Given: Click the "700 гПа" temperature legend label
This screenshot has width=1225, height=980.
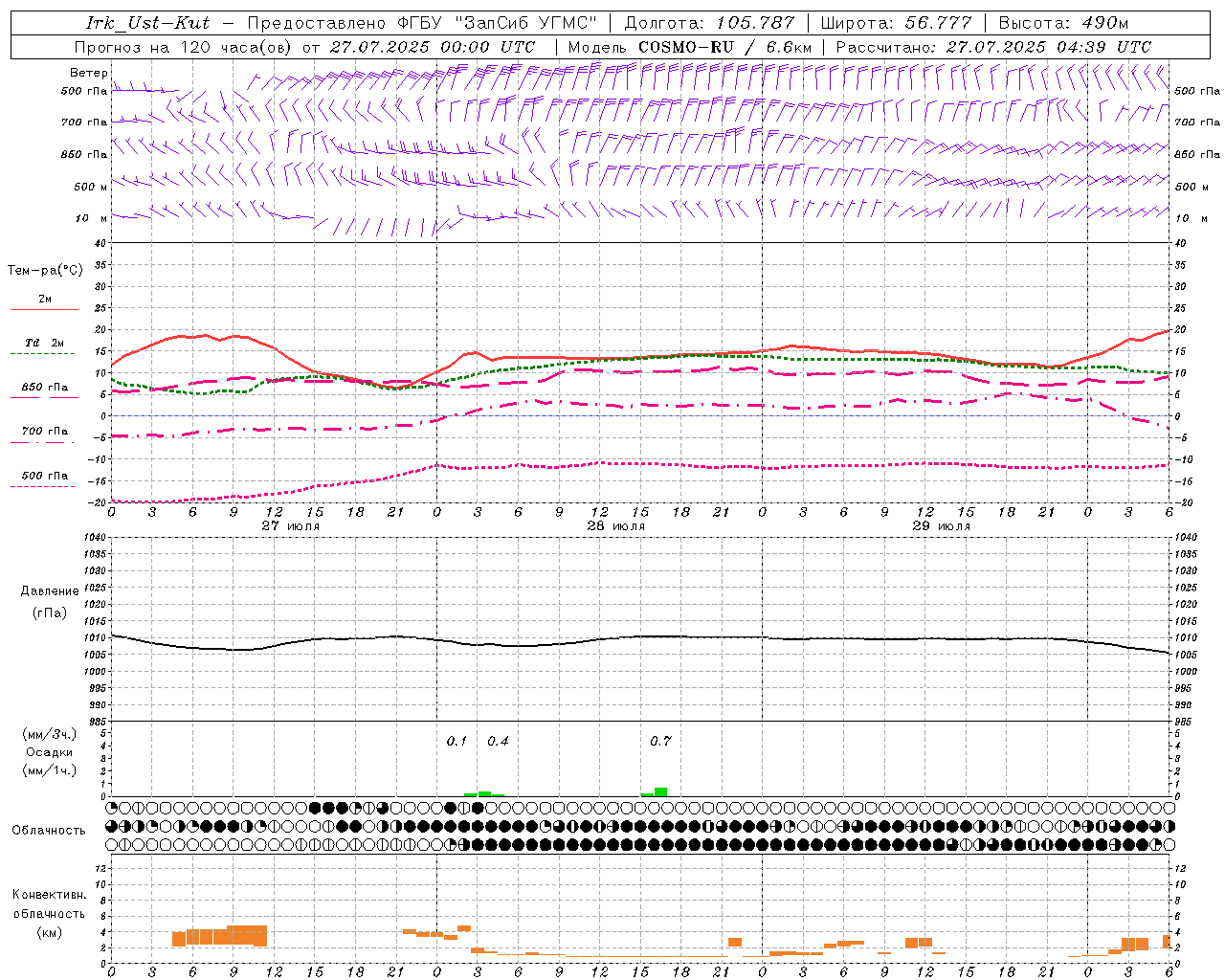Looking at the screenshot, I should coord(45,431).
